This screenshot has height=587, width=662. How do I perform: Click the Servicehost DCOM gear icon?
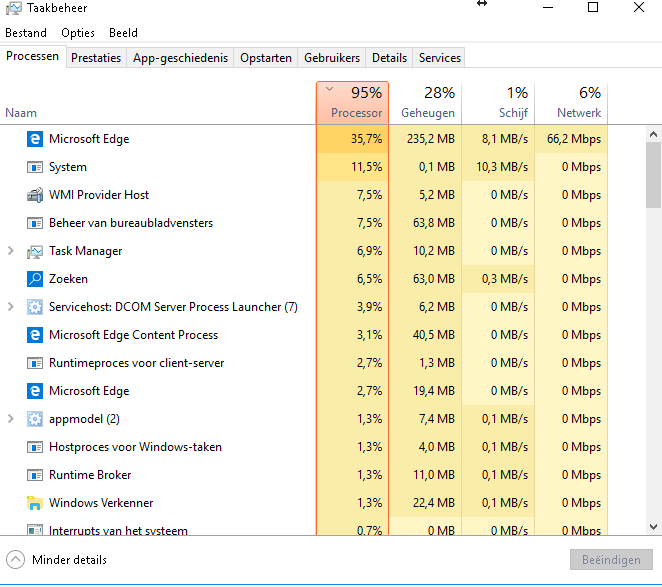tap(35, 307)
